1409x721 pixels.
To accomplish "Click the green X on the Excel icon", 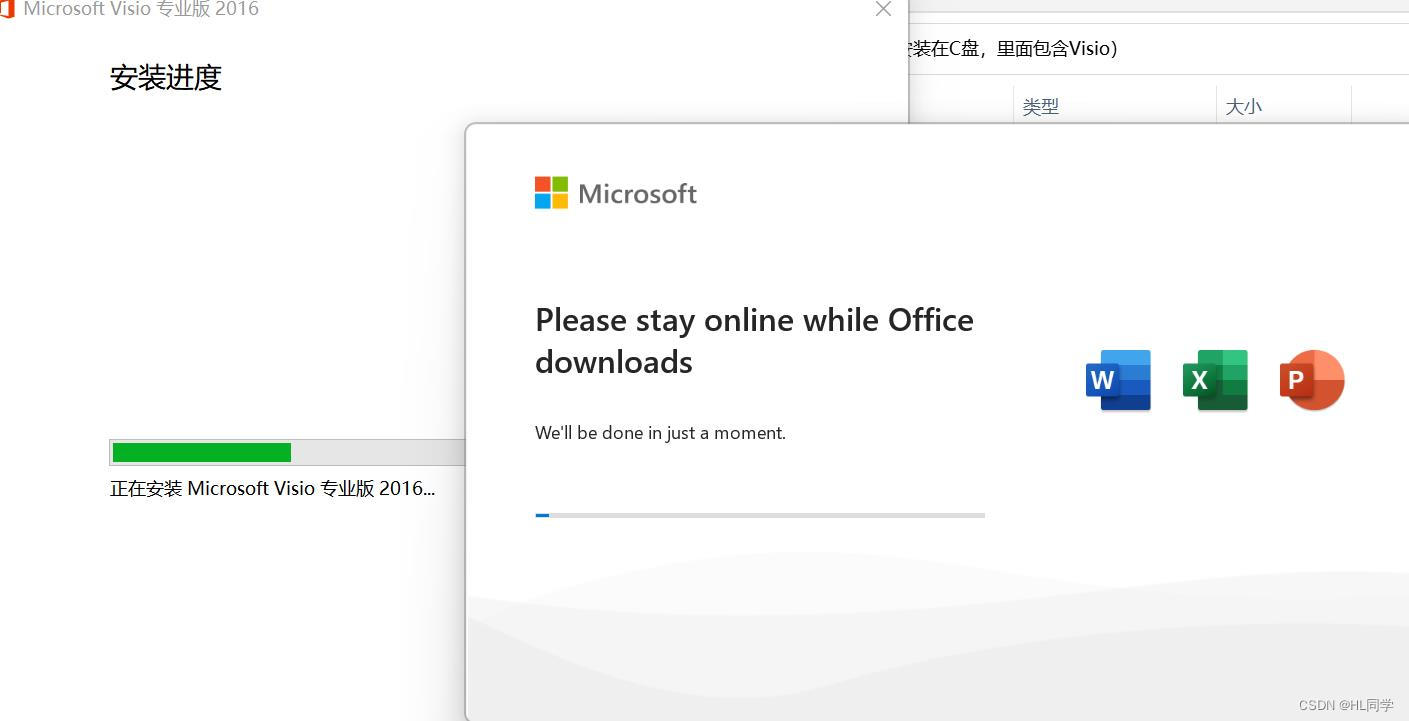I will pyautogui.click(x=1200, y=381).
